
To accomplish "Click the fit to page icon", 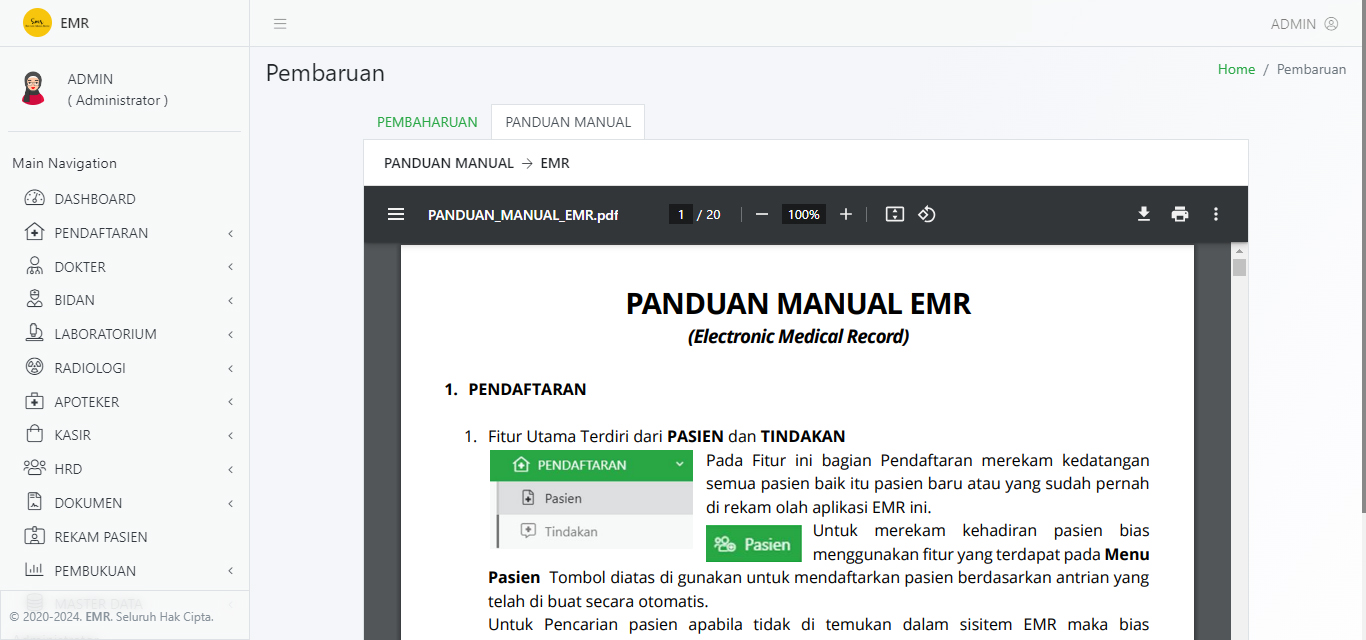I will click(x=895, y=214).
